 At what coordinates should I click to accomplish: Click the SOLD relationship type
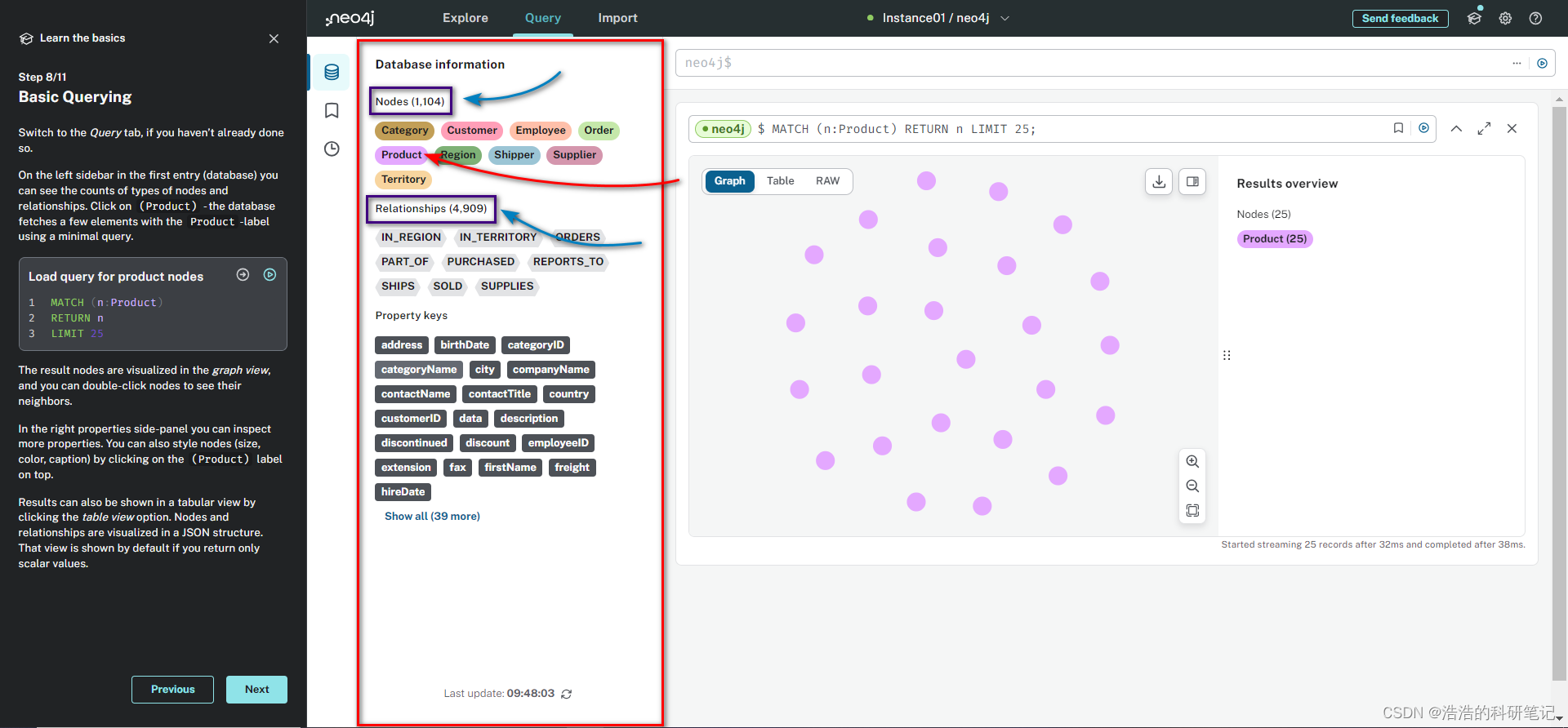tap(448, 286)
